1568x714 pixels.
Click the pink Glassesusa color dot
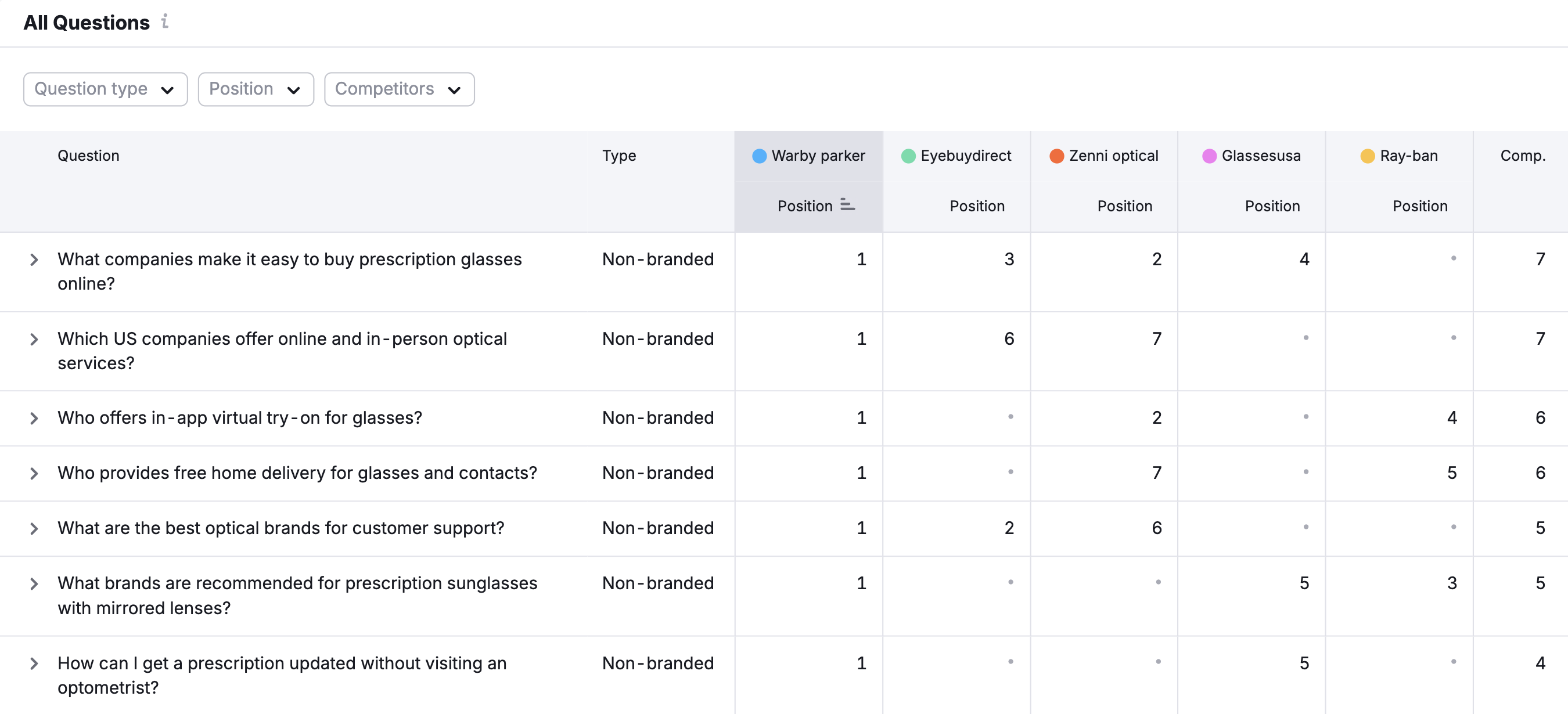[1210, 156]
